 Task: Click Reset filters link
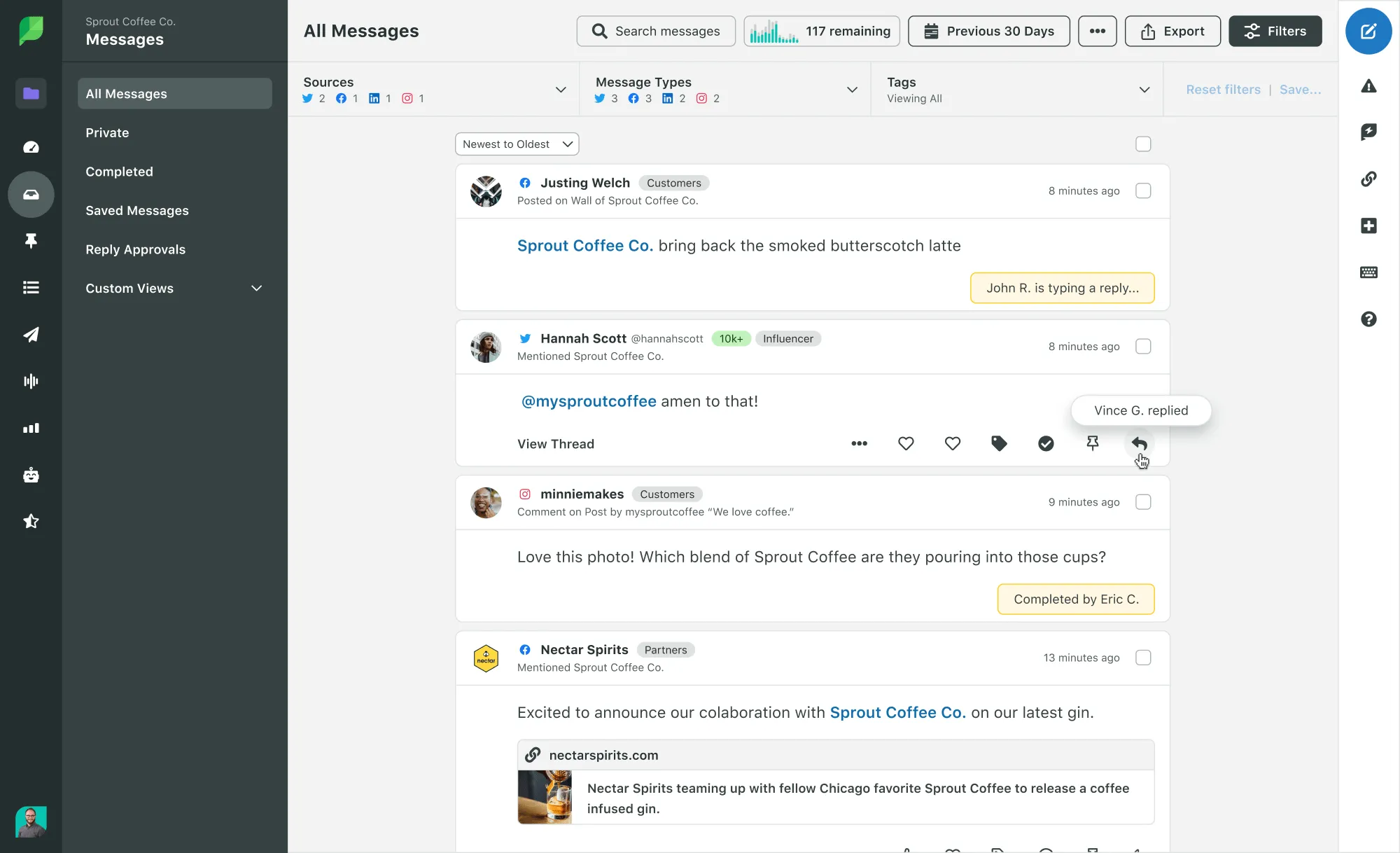(x=1223, y=90)
